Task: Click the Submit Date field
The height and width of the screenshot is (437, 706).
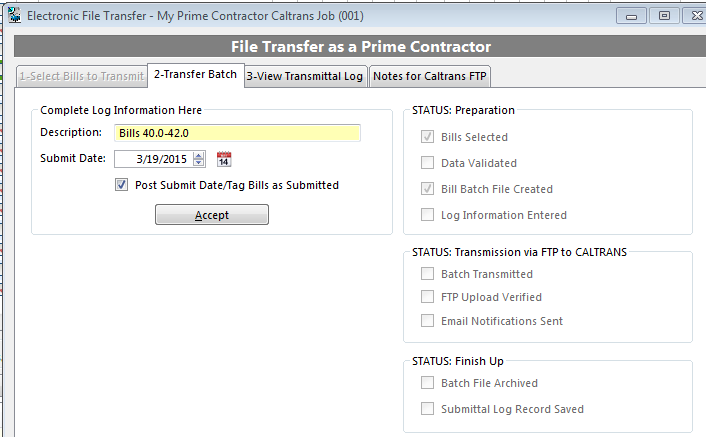Action: 154,159
